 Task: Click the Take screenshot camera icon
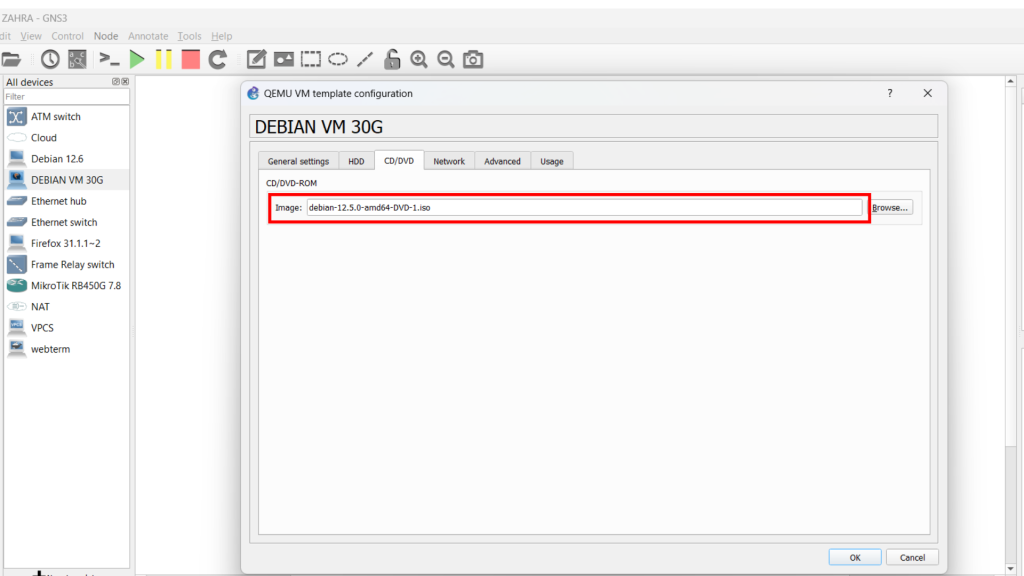473,60
